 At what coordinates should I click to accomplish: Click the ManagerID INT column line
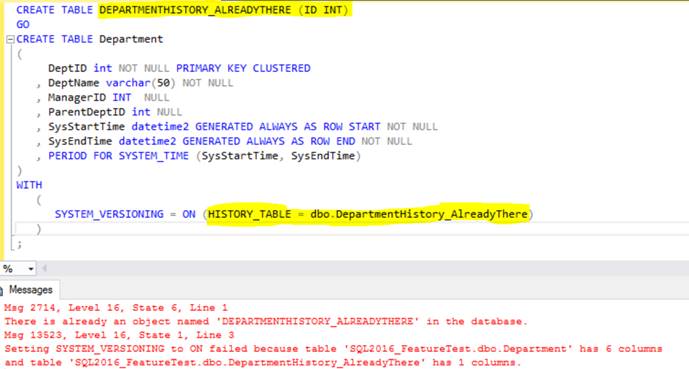[x=109, y=97]
